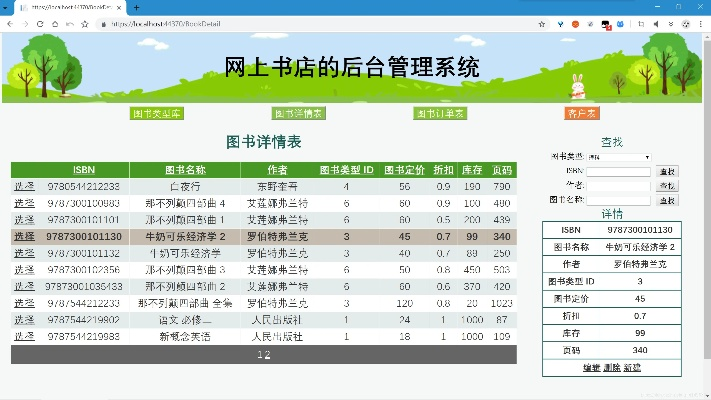
Task: Open the orange 客户表 navigation tab
Action: [581, 114]
